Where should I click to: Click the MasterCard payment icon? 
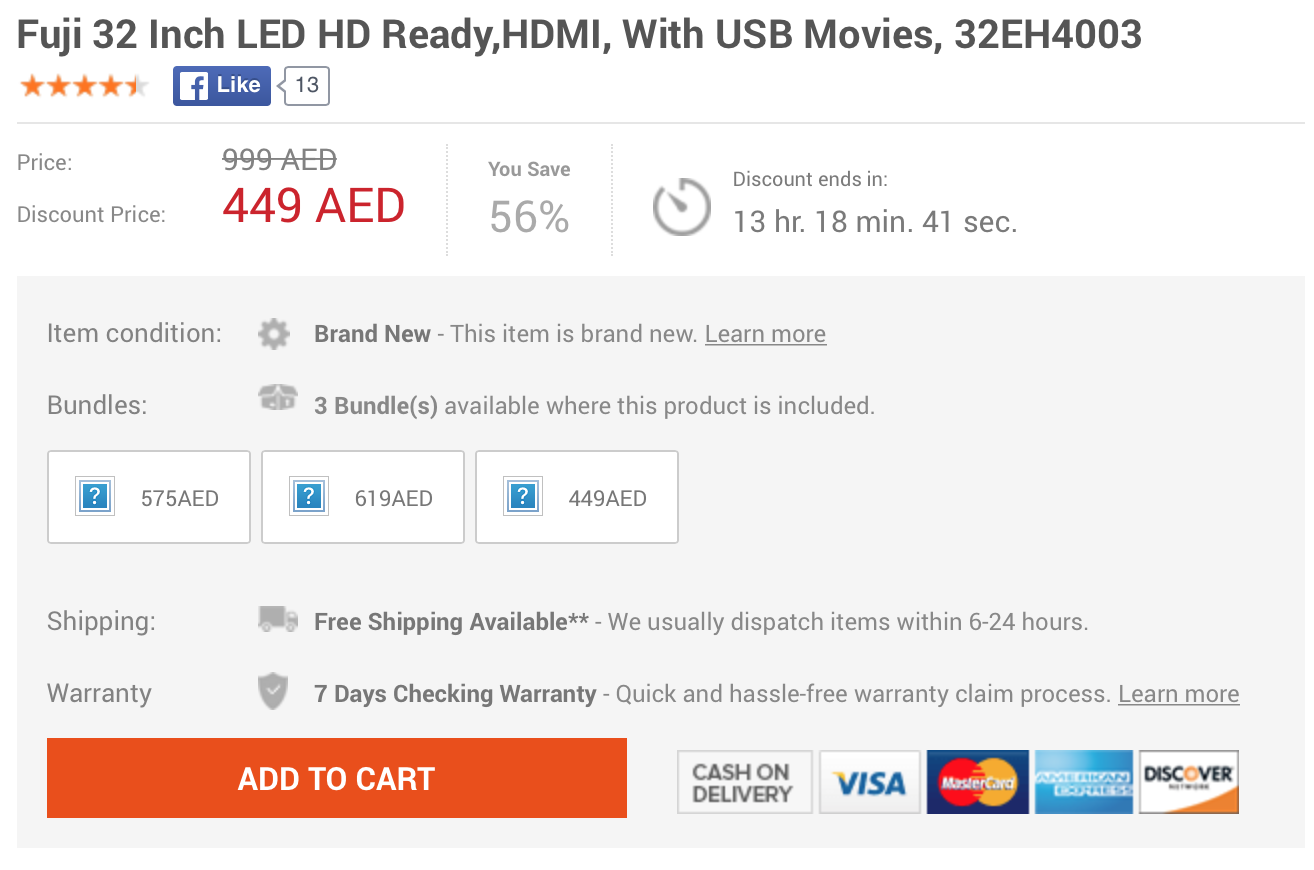(977, 782)
